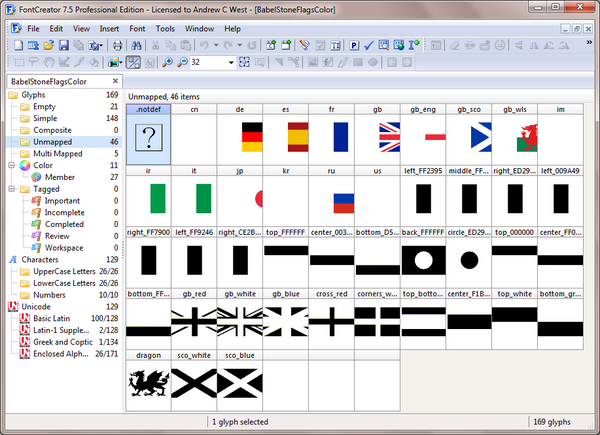Open the Help menu

click(232, 29)
